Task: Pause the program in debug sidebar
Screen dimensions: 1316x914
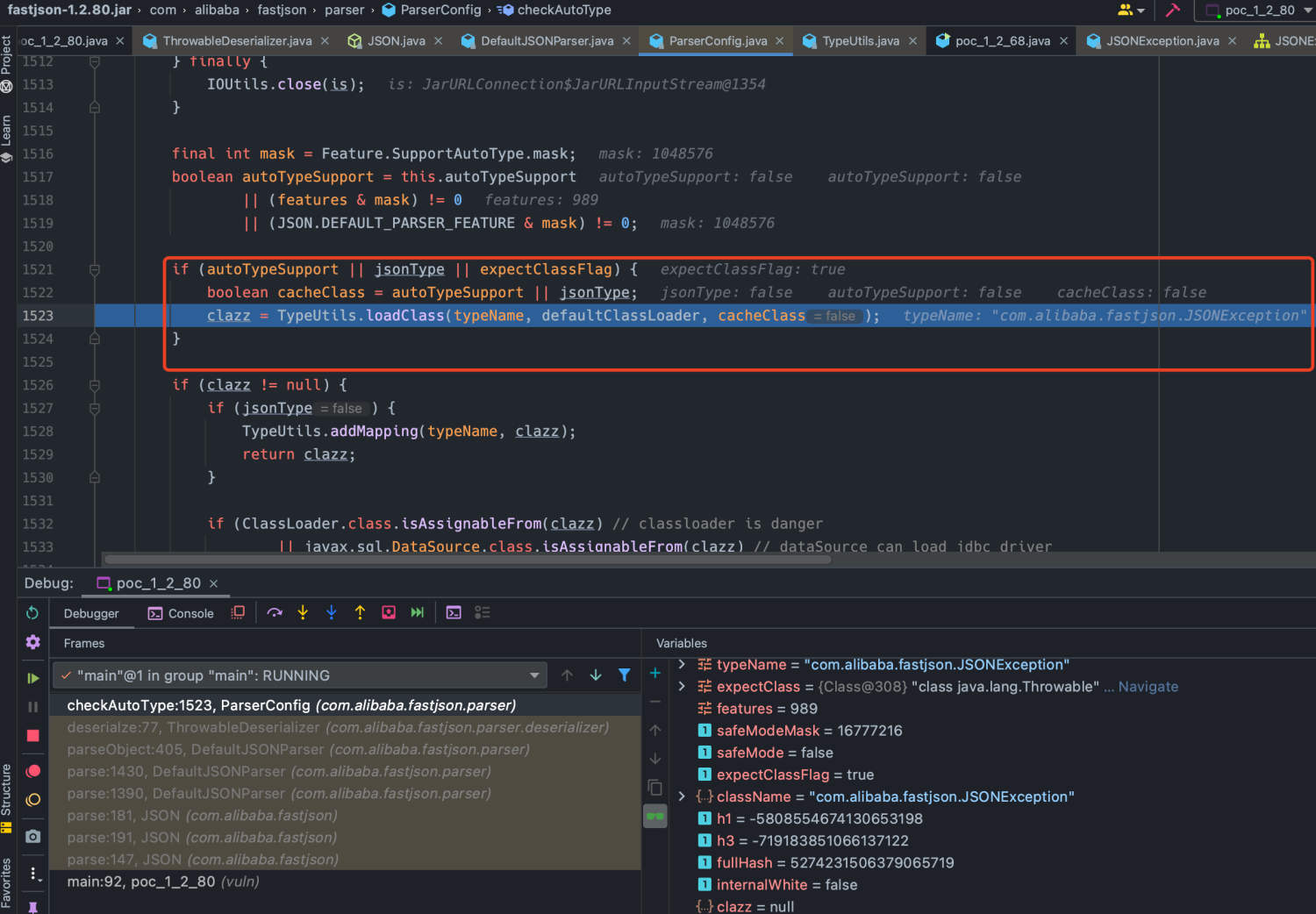Action: pos(32,707)
